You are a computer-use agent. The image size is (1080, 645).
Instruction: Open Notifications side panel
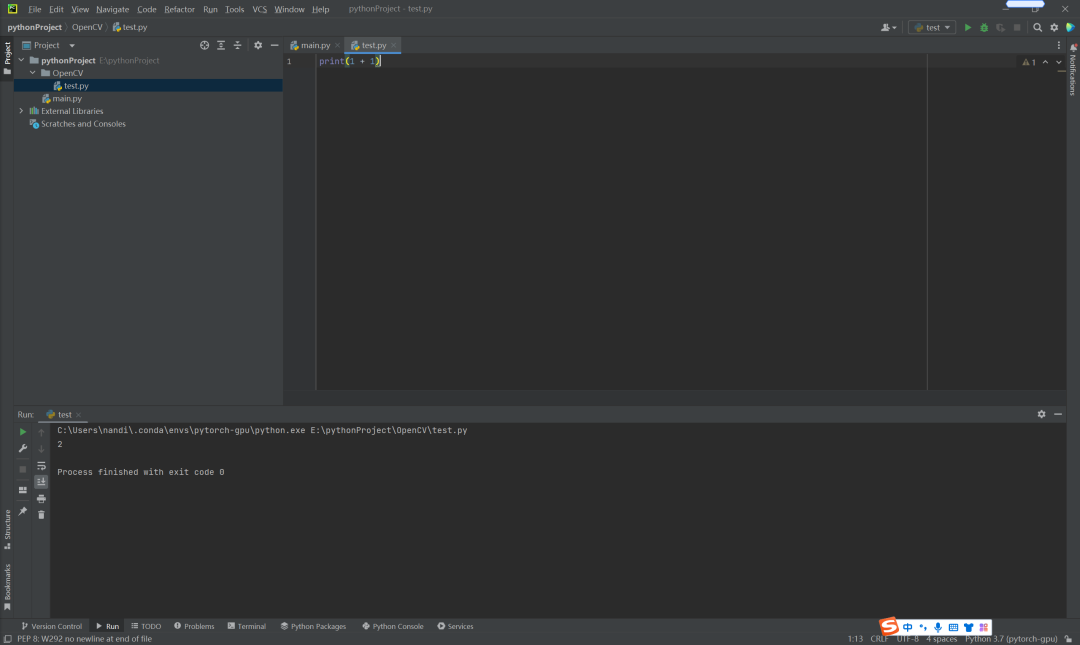(1073, 71)
